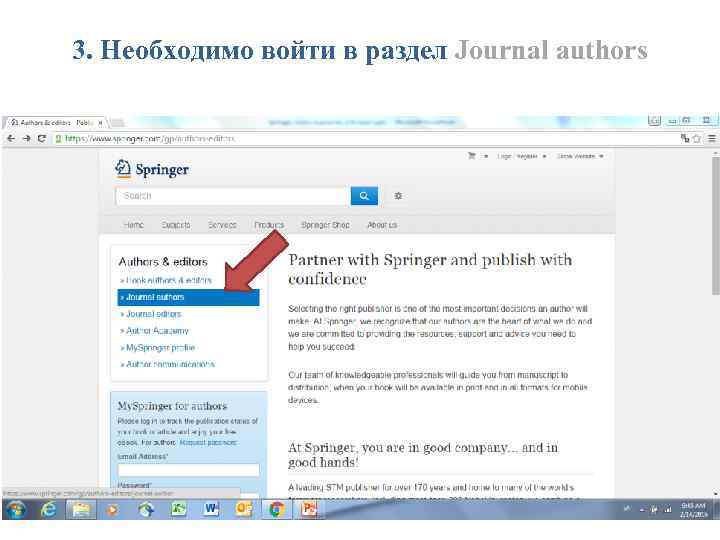Switch to the Chrome taskbar icon
This screenshot has height=540, width=720.
tap(276, 510)
